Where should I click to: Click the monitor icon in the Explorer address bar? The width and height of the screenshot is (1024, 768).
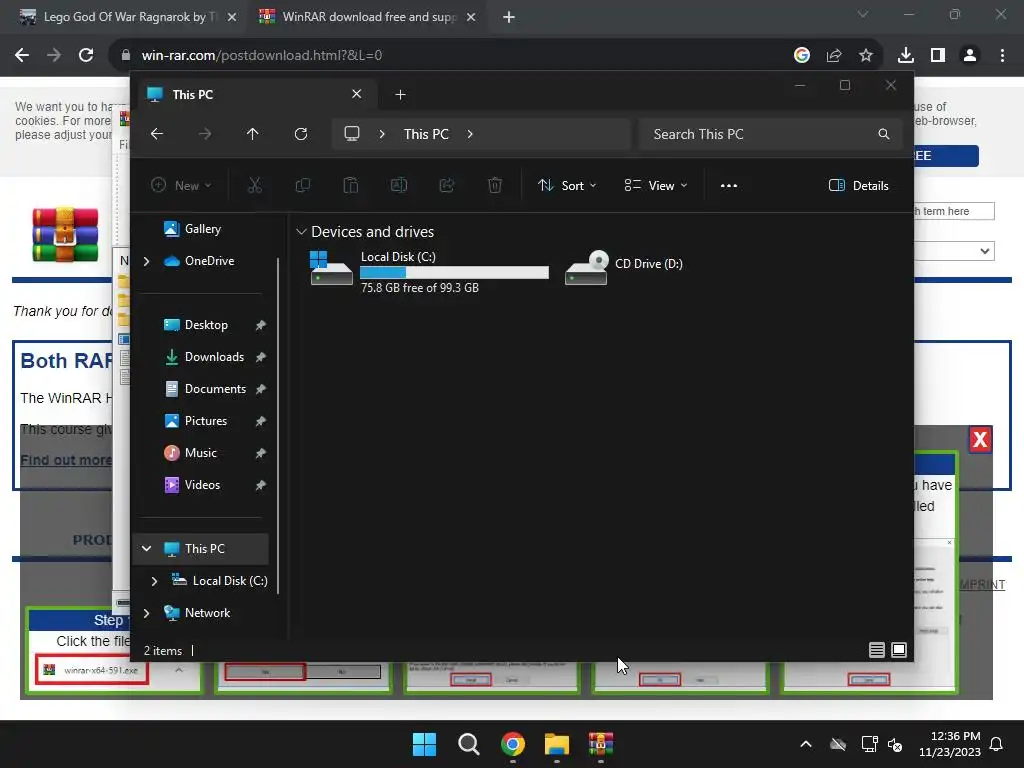click(352, 134)
